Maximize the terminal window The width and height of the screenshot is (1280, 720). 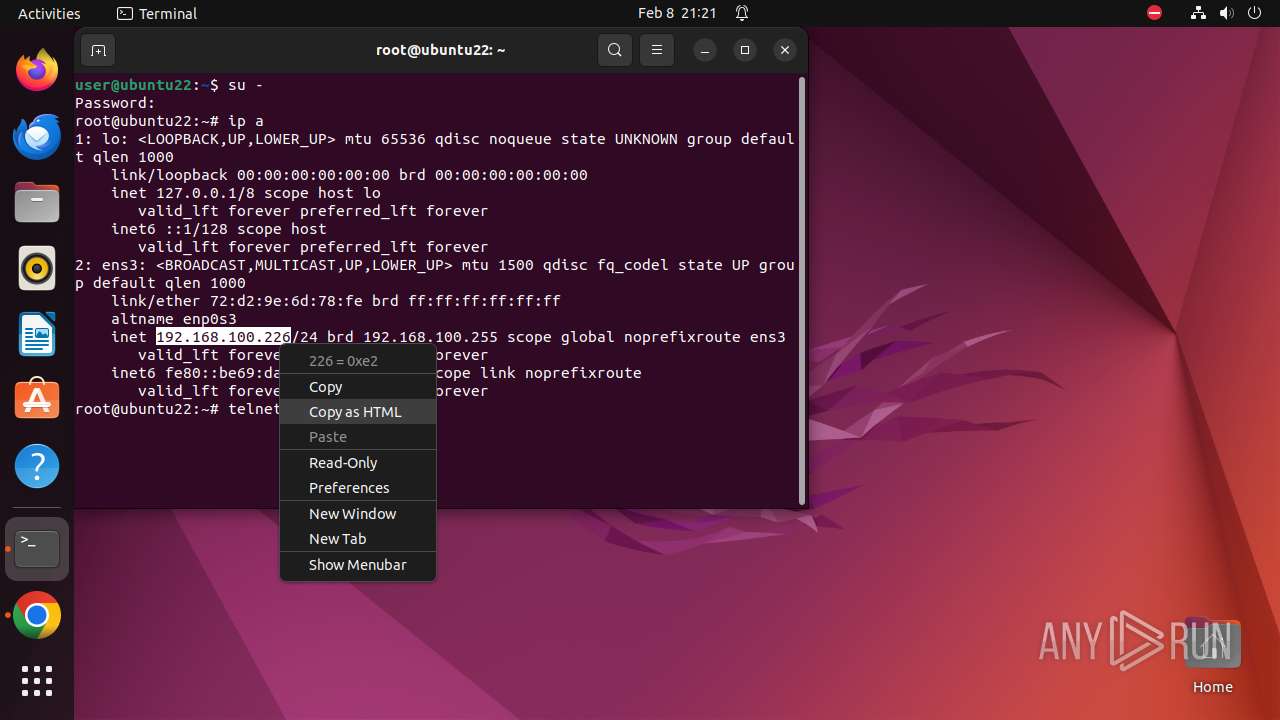745,50
